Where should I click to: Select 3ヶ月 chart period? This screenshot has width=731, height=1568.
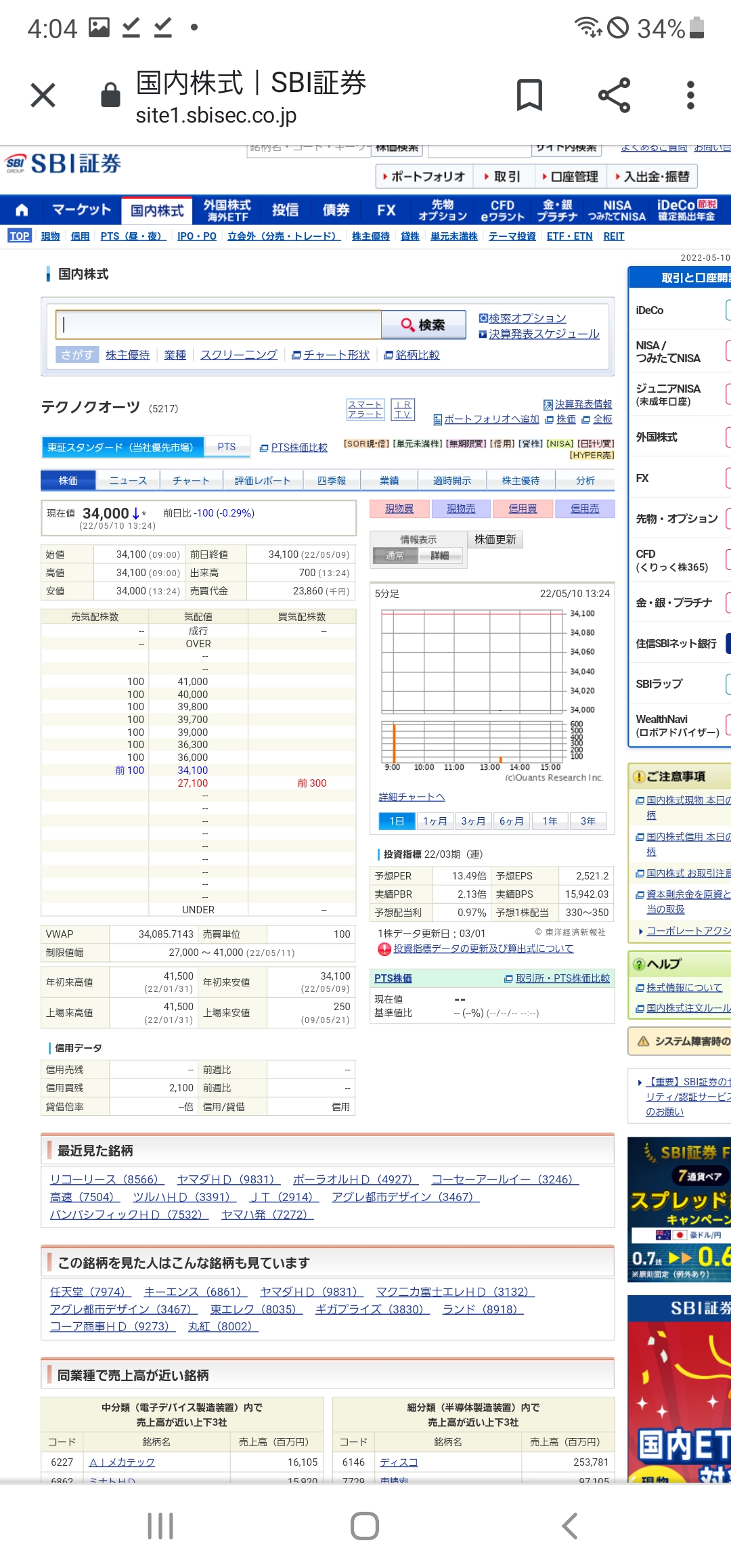473,821
